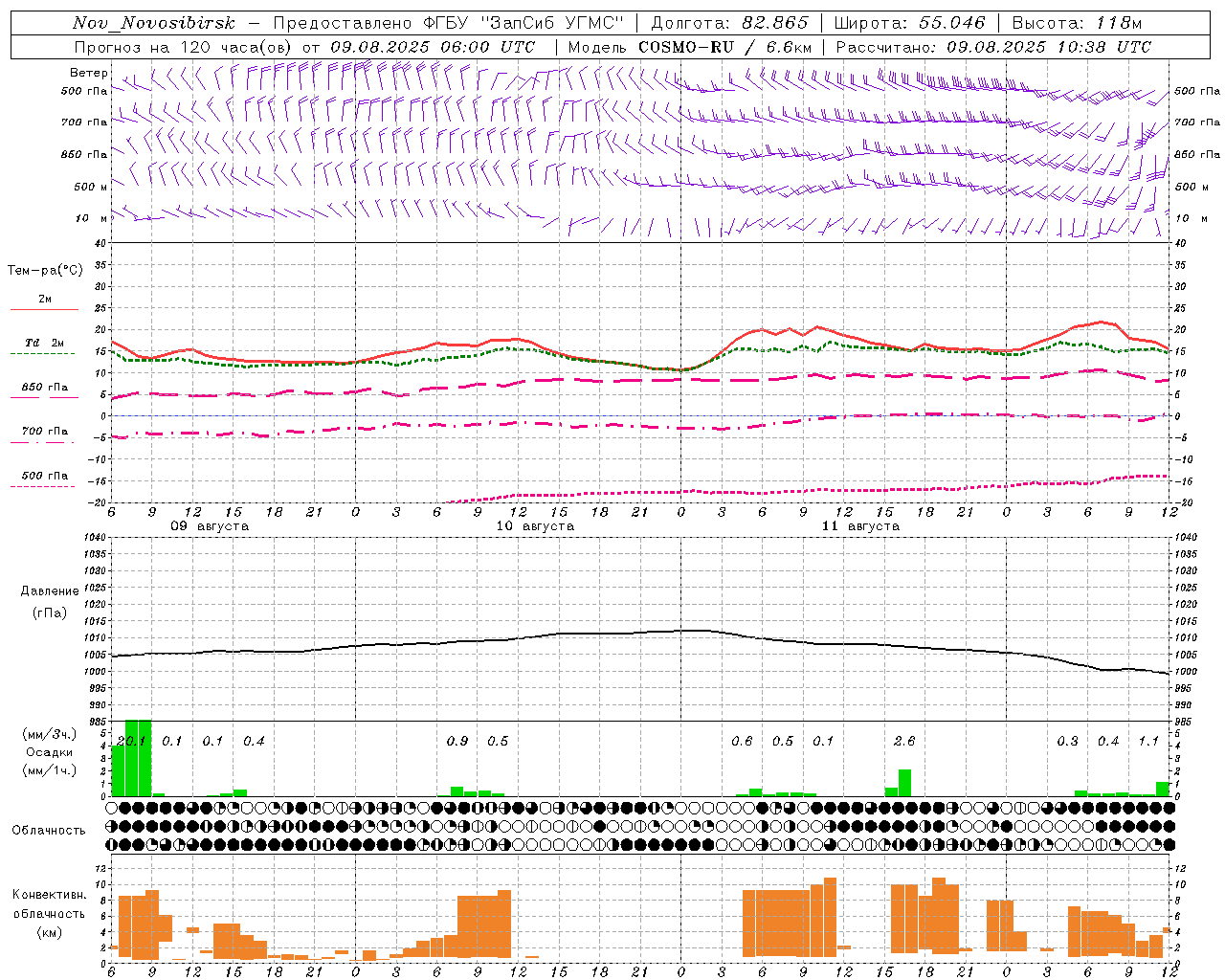The width and height of the screenshot is (1225, 980).
Task: Click the "Осадки" precipitation panel label
Action: pyautogui.click(x=50, y=752)
